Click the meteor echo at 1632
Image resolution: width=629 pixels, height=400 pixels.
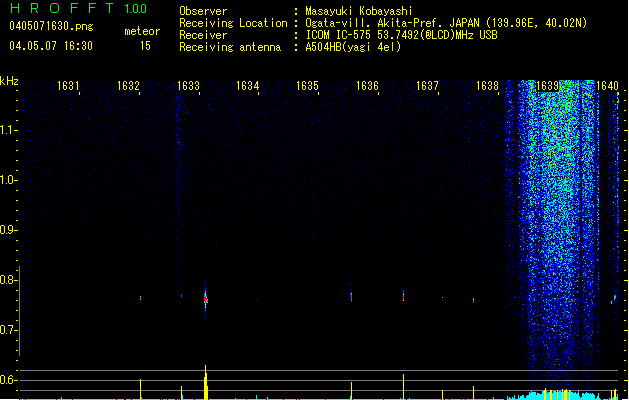tap(140, 298)
